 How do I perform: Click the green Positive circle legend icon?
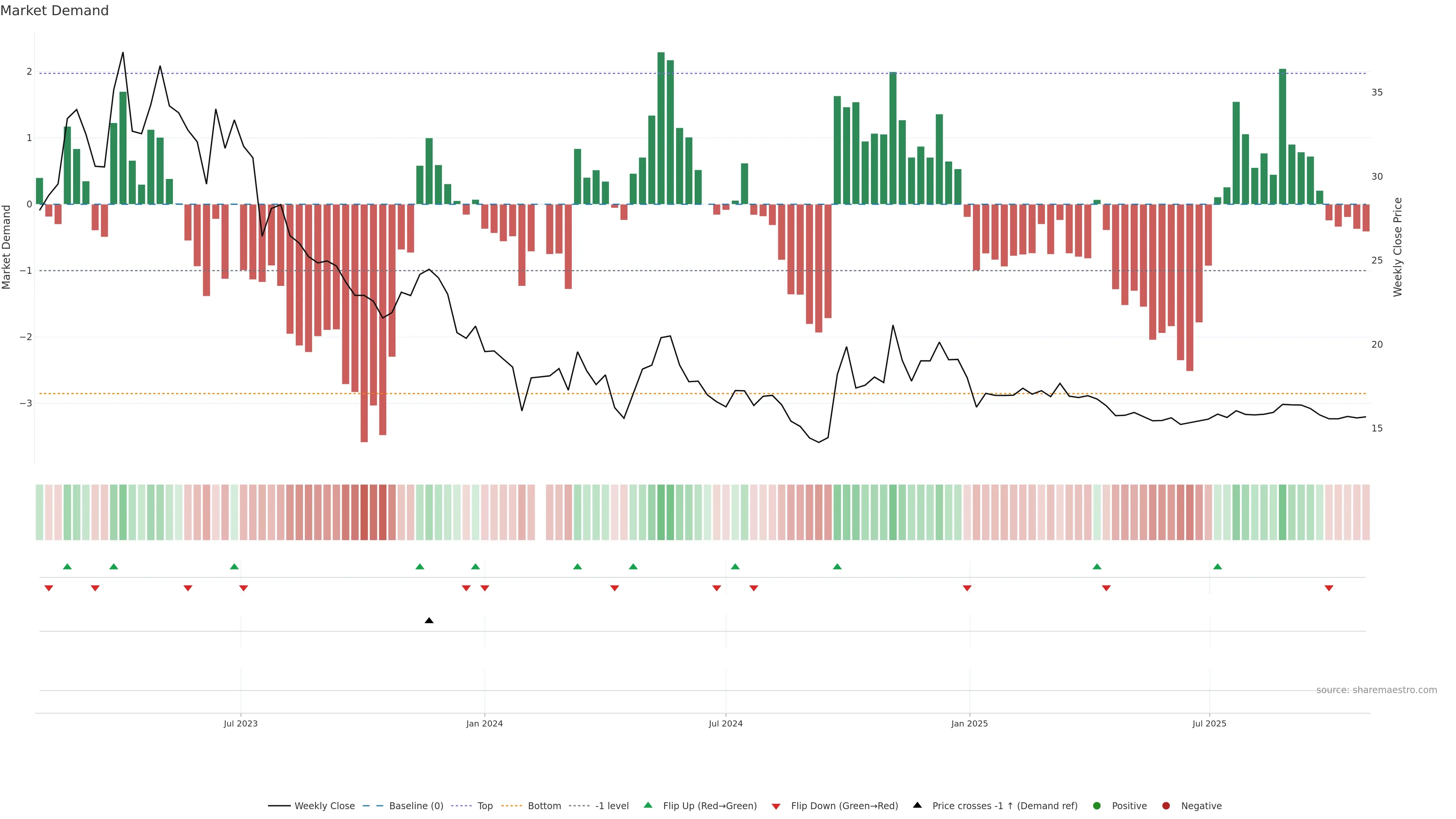1097,805
